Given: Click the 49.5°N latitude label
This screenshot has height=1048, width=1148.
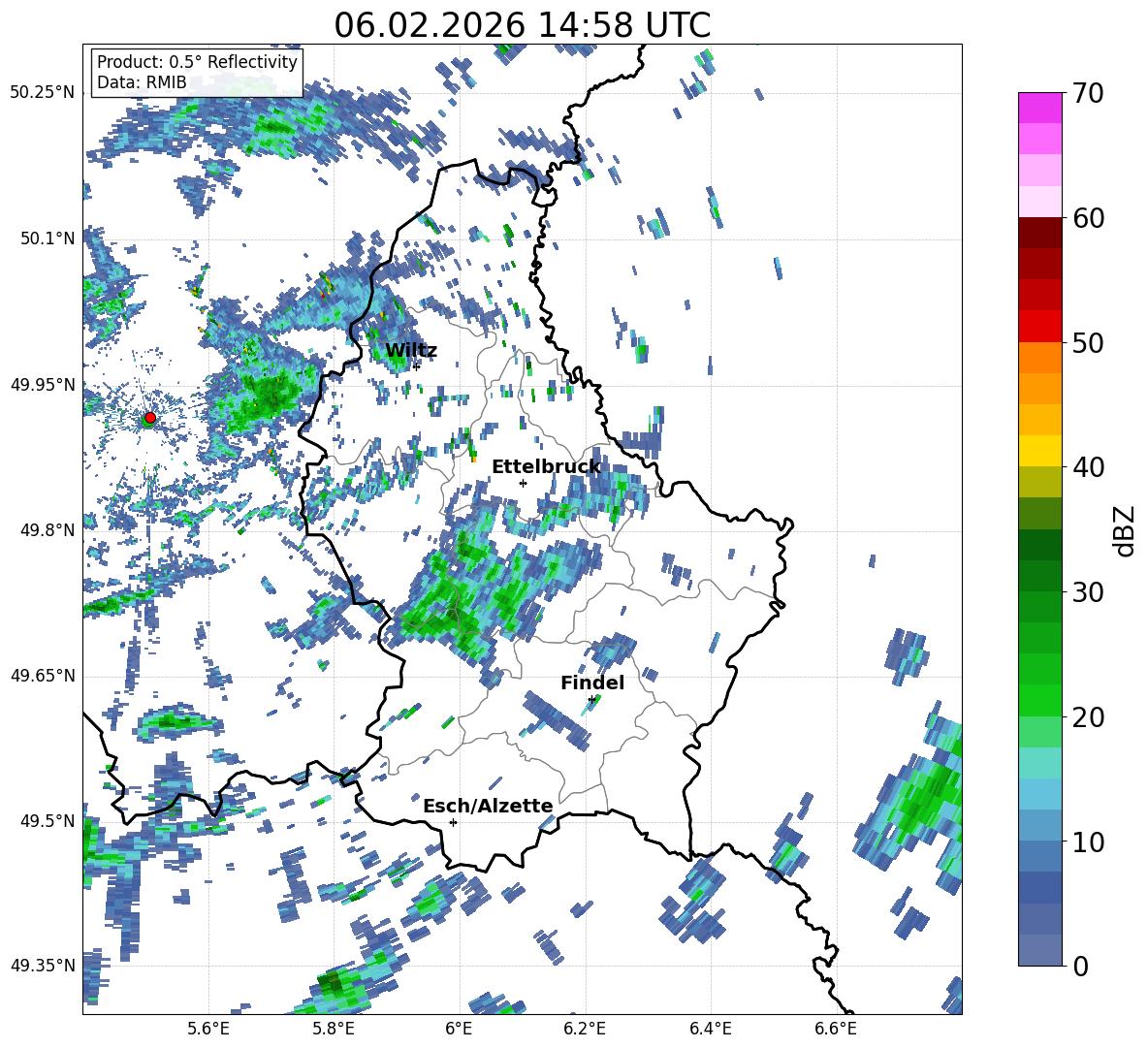Looking at the screenshot, I should pyautogui.click(x=48, y=821).
